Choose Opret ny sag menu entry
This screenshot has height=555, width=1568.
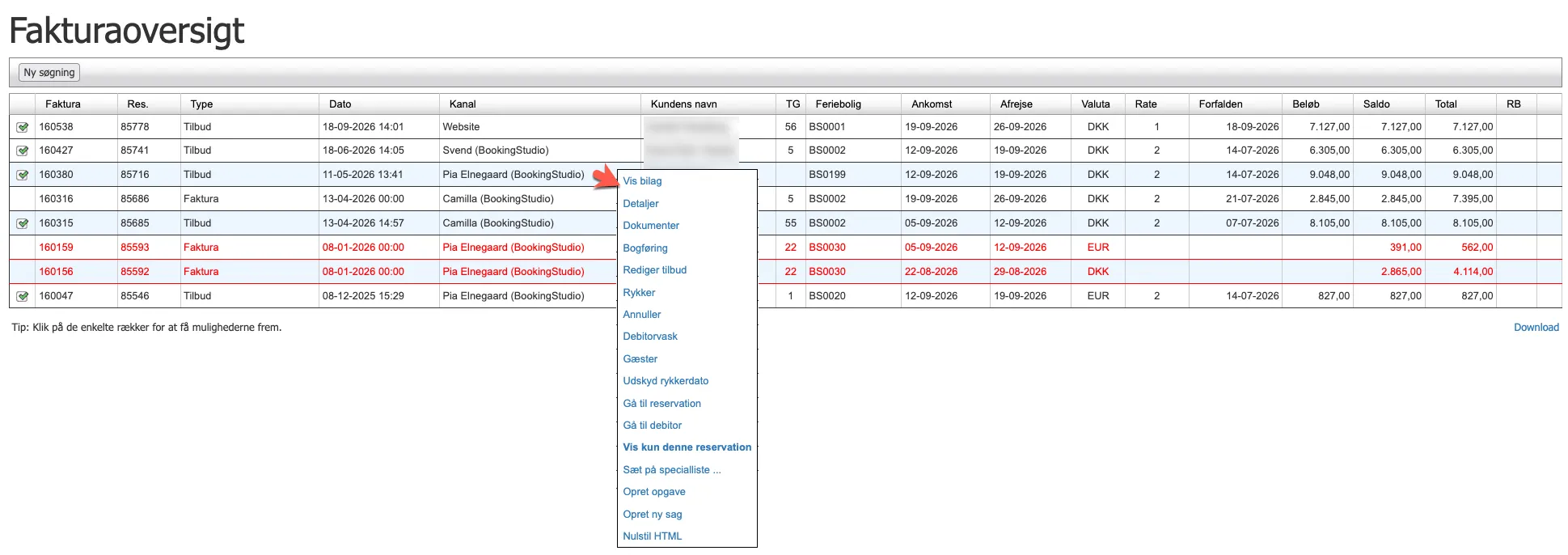pyautogui.click(x=652, y=515)
